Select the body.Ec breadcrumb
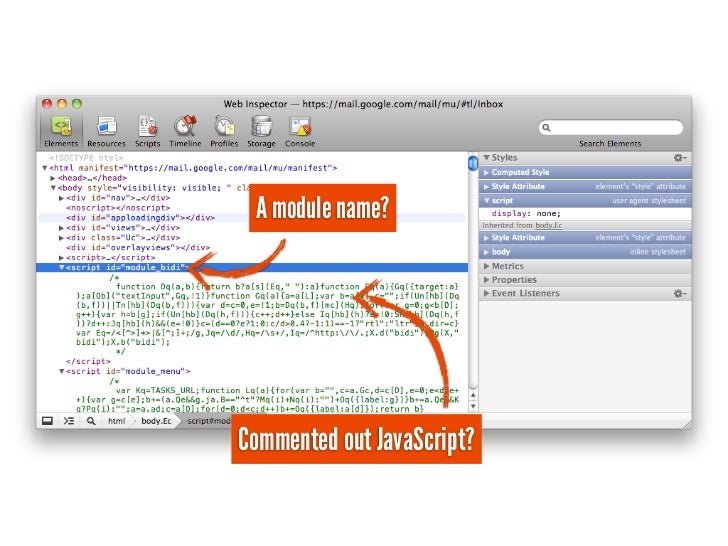 [156, 421]
